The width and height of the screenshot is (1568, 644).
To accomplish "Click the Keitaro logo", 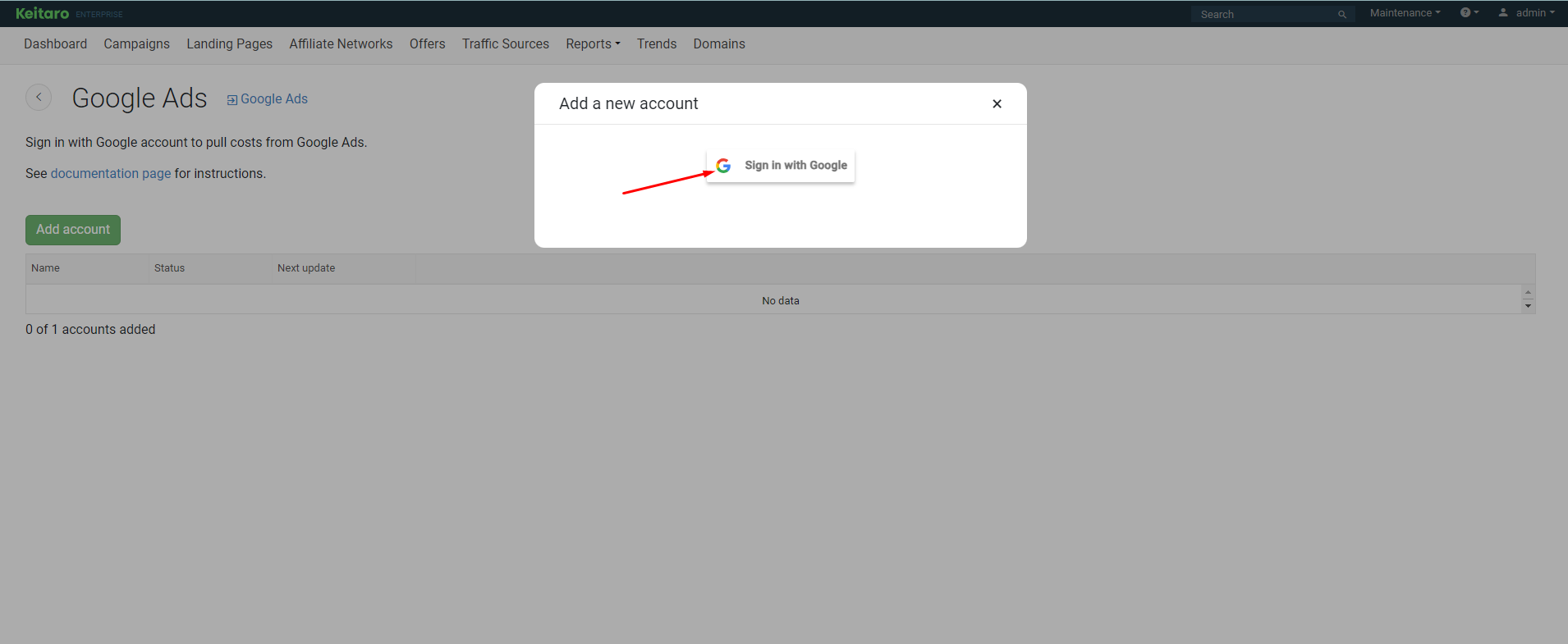I will pos(43,13).
